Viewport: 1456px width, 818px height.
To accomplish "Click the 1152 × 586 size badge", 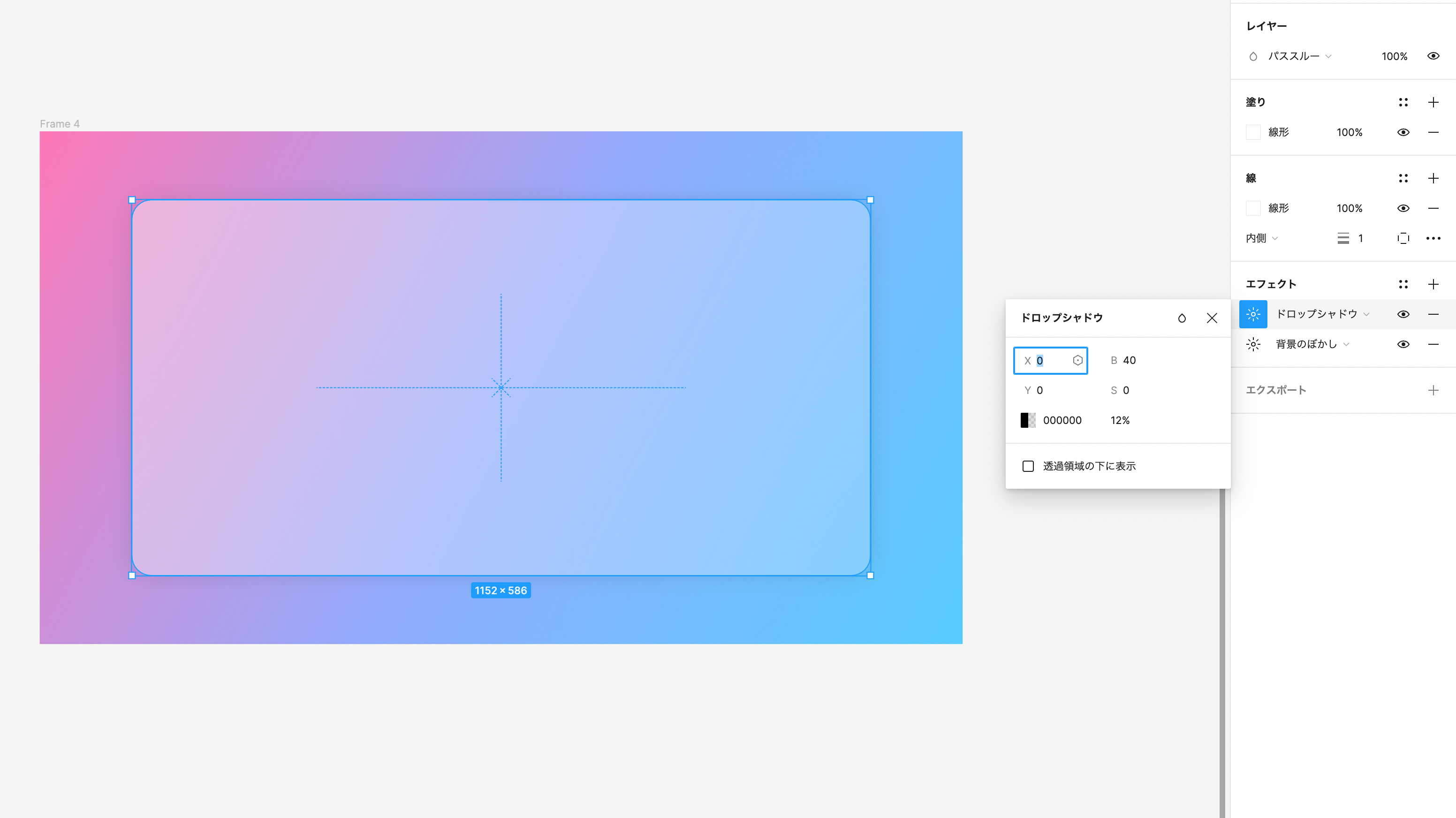I will (x=500, y=590).
